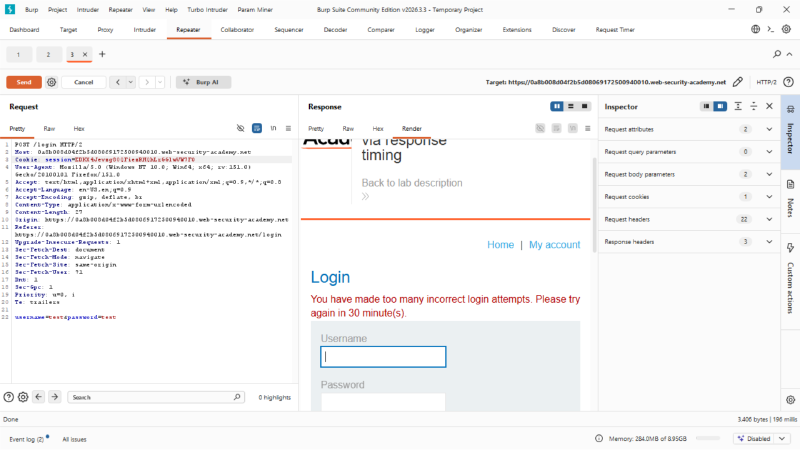Open search help question icon under Request

[9, 397]
